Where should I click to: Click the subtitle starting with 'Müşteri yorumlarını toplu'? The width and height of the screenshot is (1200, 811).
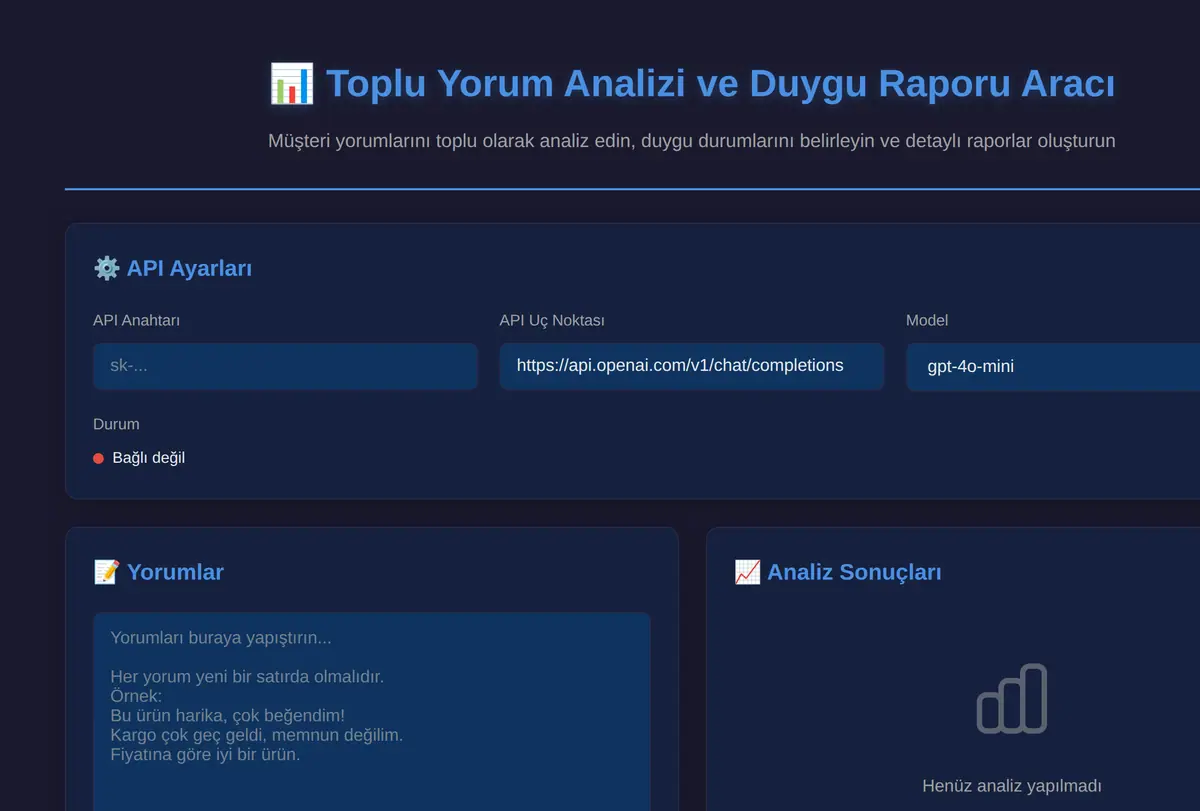point(692,141)
